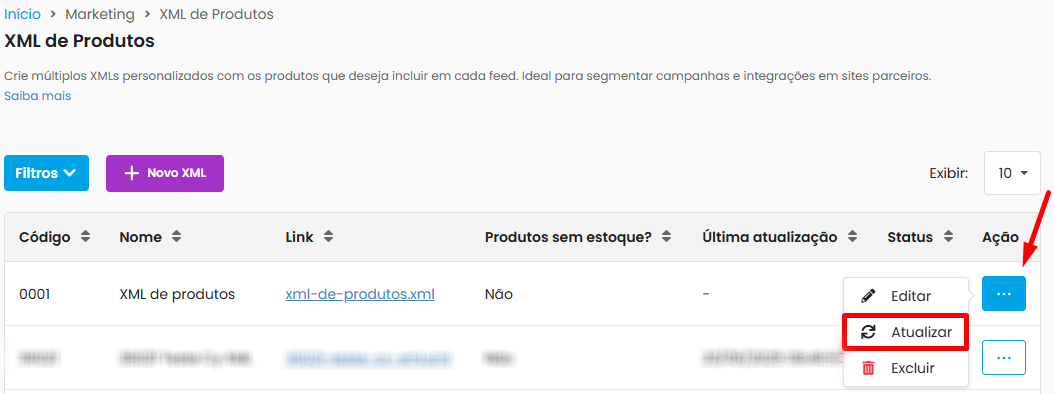Click the red trash icon beside Excluir
The image size is (1054, 394).
click(868, 368)
